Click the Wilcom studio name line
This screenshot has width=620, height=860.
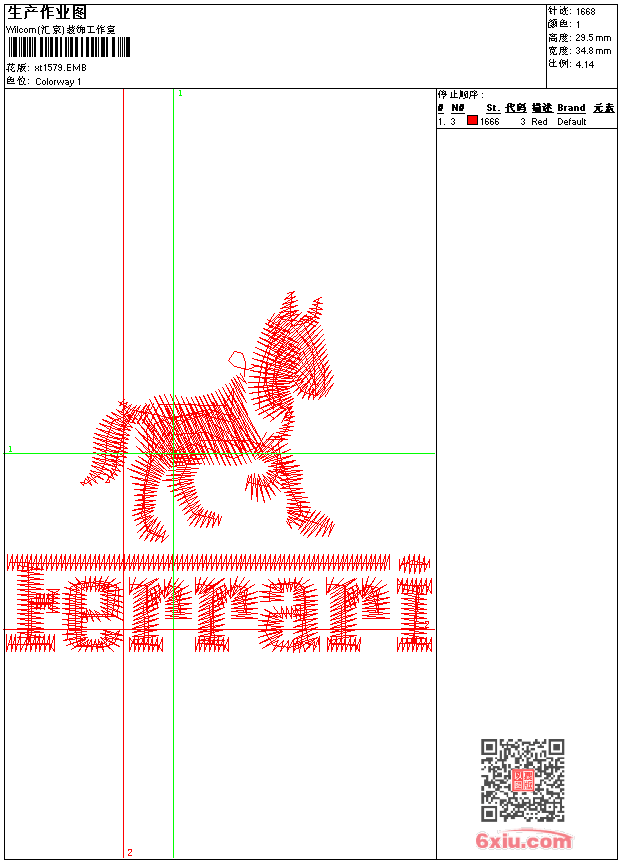[60, 30]
